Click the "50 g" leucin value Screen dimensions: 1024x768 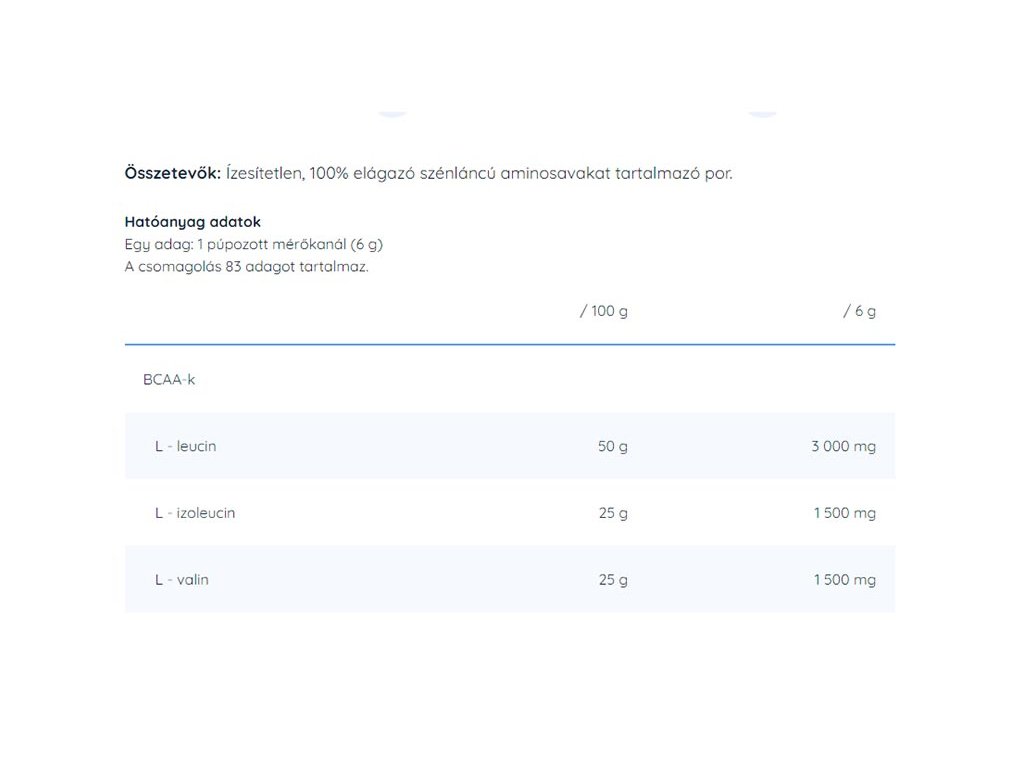click(613, 446)
